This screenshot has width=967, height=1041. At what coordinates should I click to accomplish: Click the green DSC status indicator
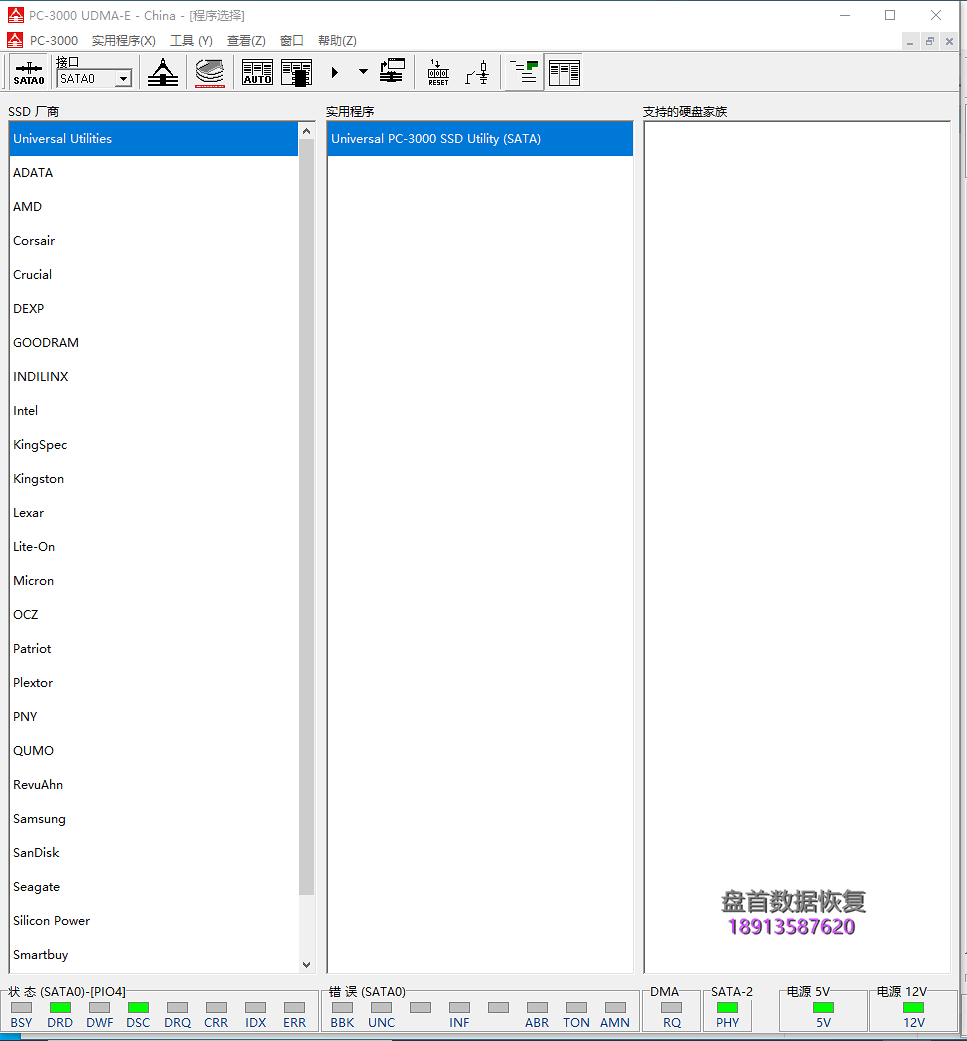tap(138, 1008)
